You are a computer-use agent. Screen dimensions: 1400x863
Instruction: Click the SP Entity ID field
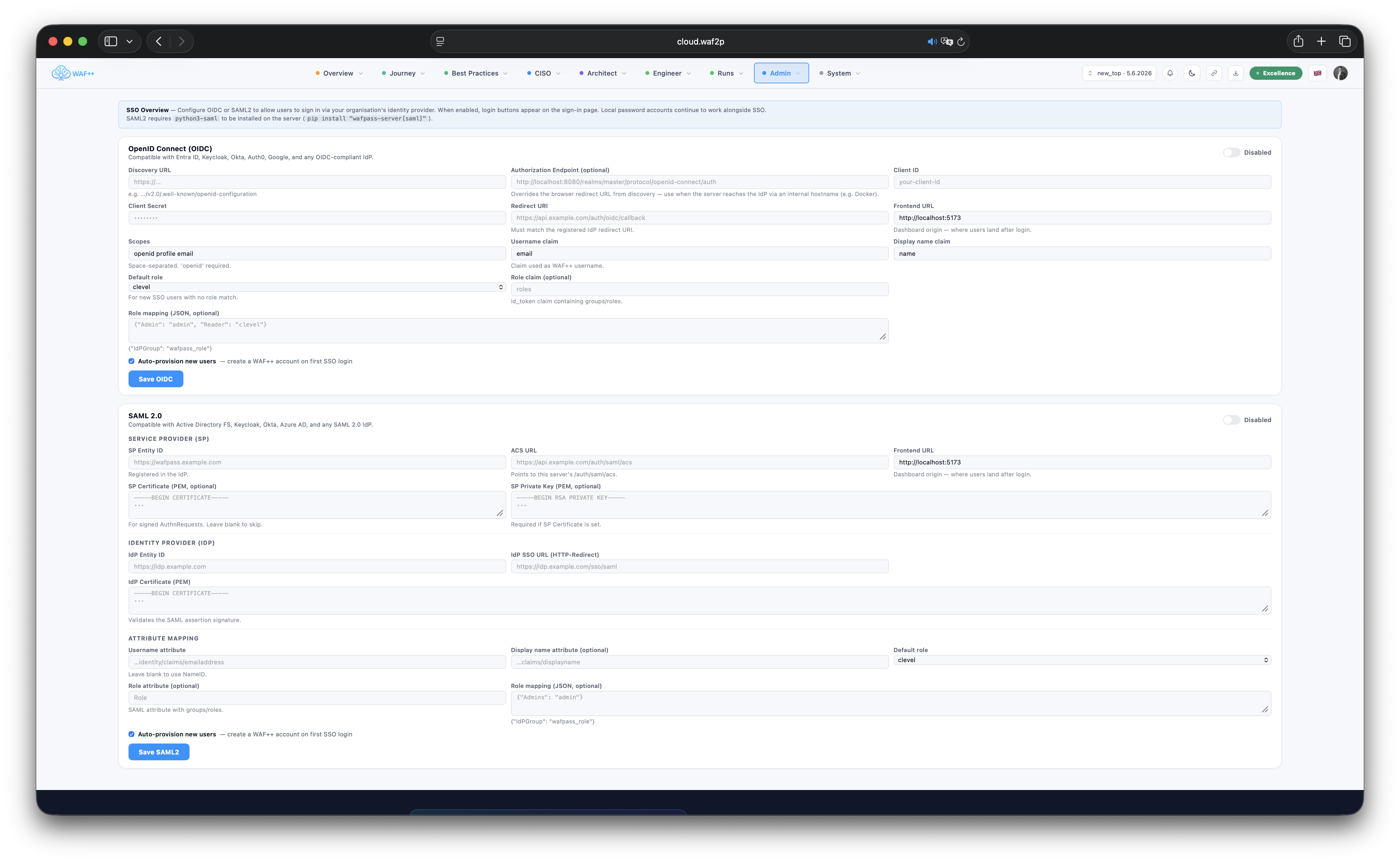pyautogui.click(x=317, y=462)
